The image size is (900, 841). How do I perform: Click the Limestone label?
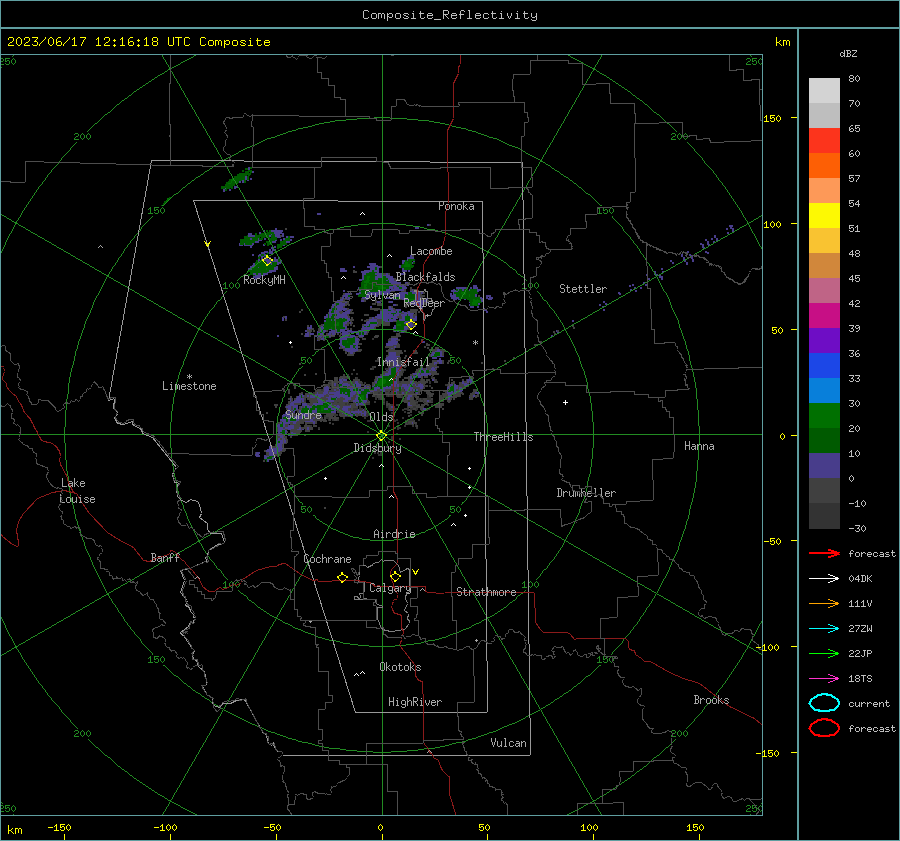(x=189, y=386)
